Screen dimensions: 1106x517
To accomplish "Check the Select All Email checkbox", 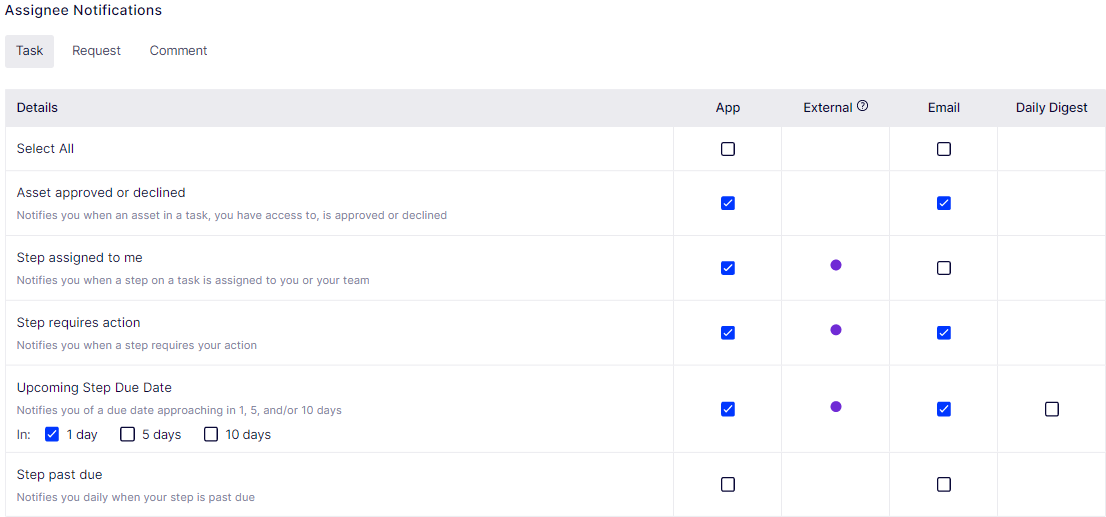I will [944, 149].
